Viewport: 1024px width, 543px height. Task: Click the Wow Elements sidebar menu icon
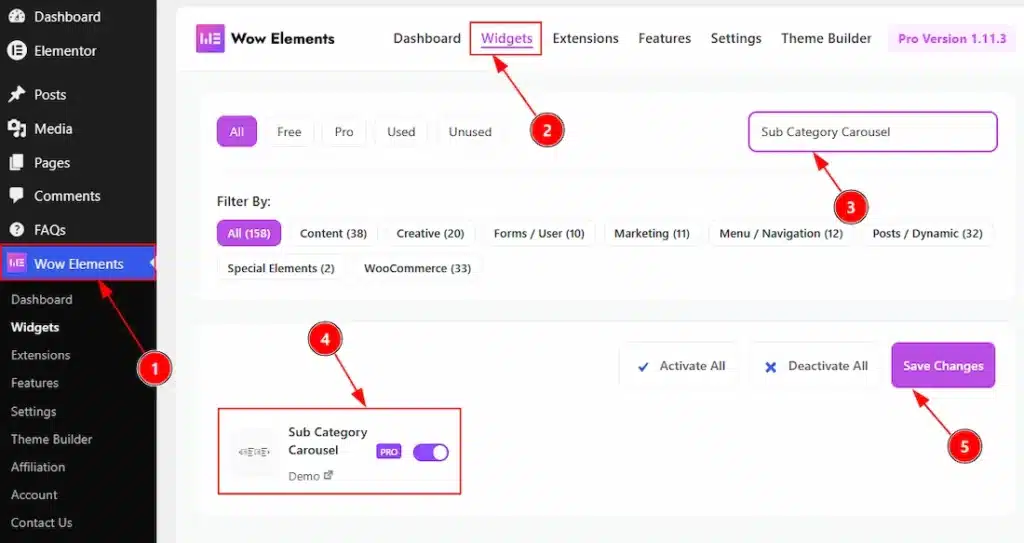[x=16, y=263]
